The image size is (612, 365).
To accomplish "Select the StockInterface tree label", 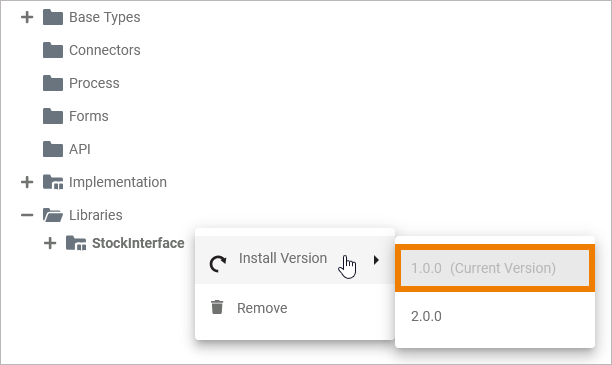I will (x=138, y=243).
